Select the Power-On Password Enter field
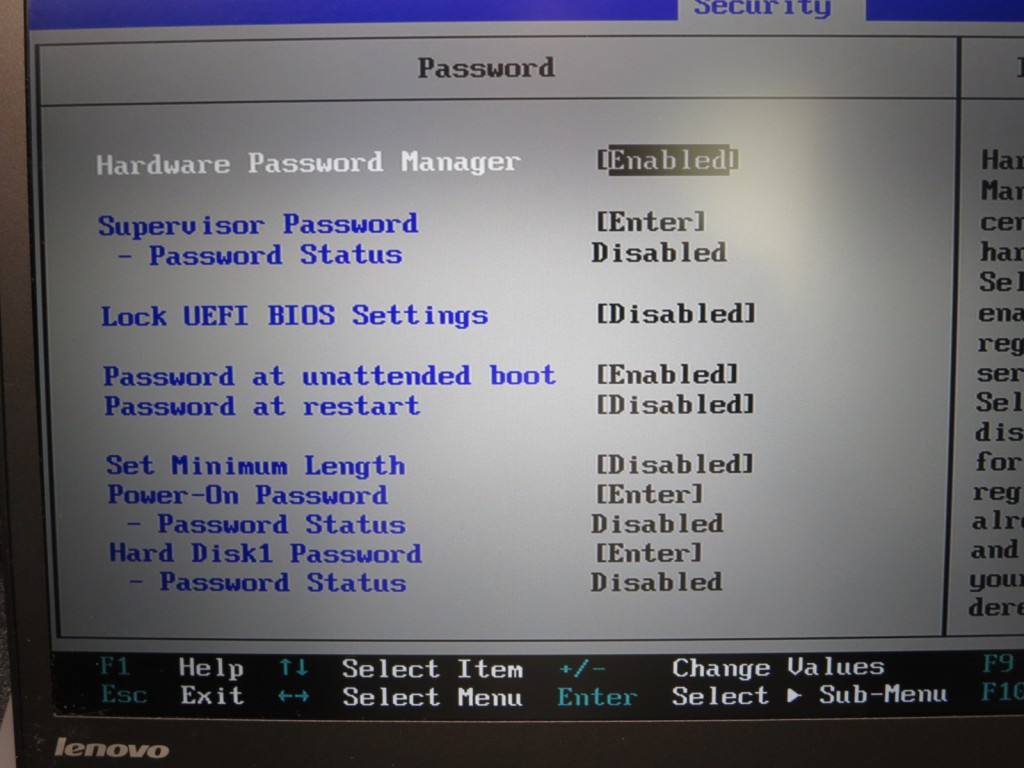 649,494
